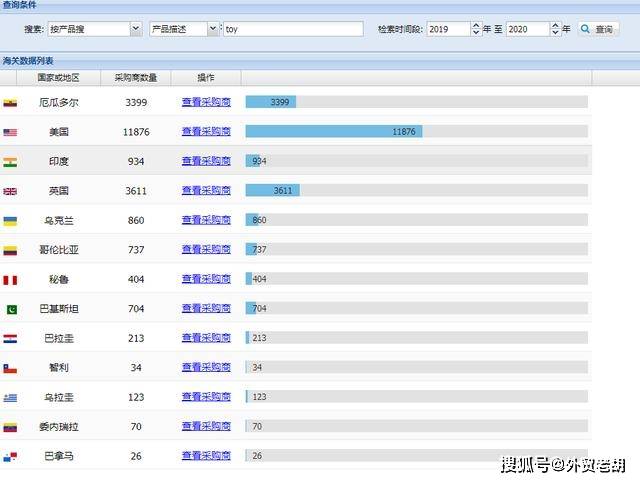Click the end year 2020 stepper
The width and height of the screenshot is (640, 482).
click(x=555, y=30)
